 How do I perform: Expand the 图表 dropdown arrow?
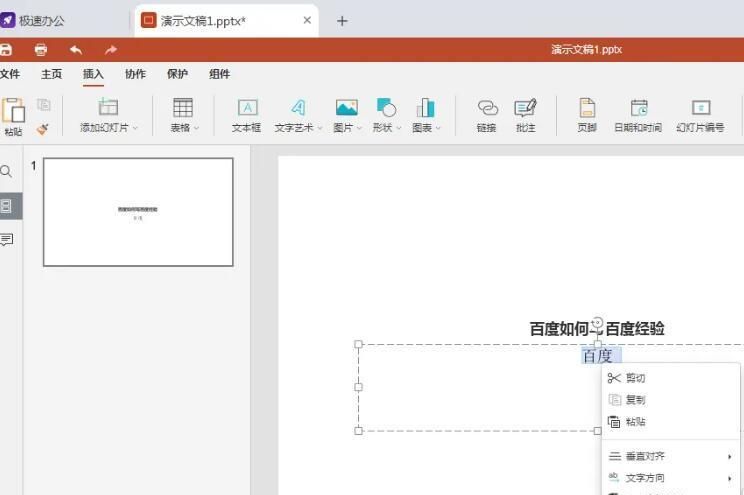pyautogui.click(x=438, y=128)
